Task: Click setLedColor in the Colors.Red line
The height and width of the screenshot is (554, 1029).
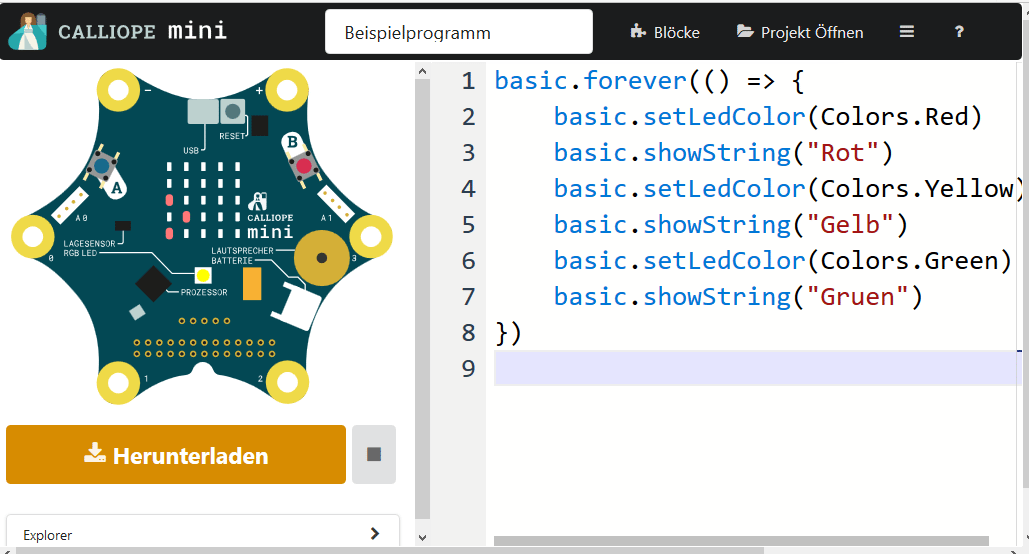Action: [x=724, y=117]
